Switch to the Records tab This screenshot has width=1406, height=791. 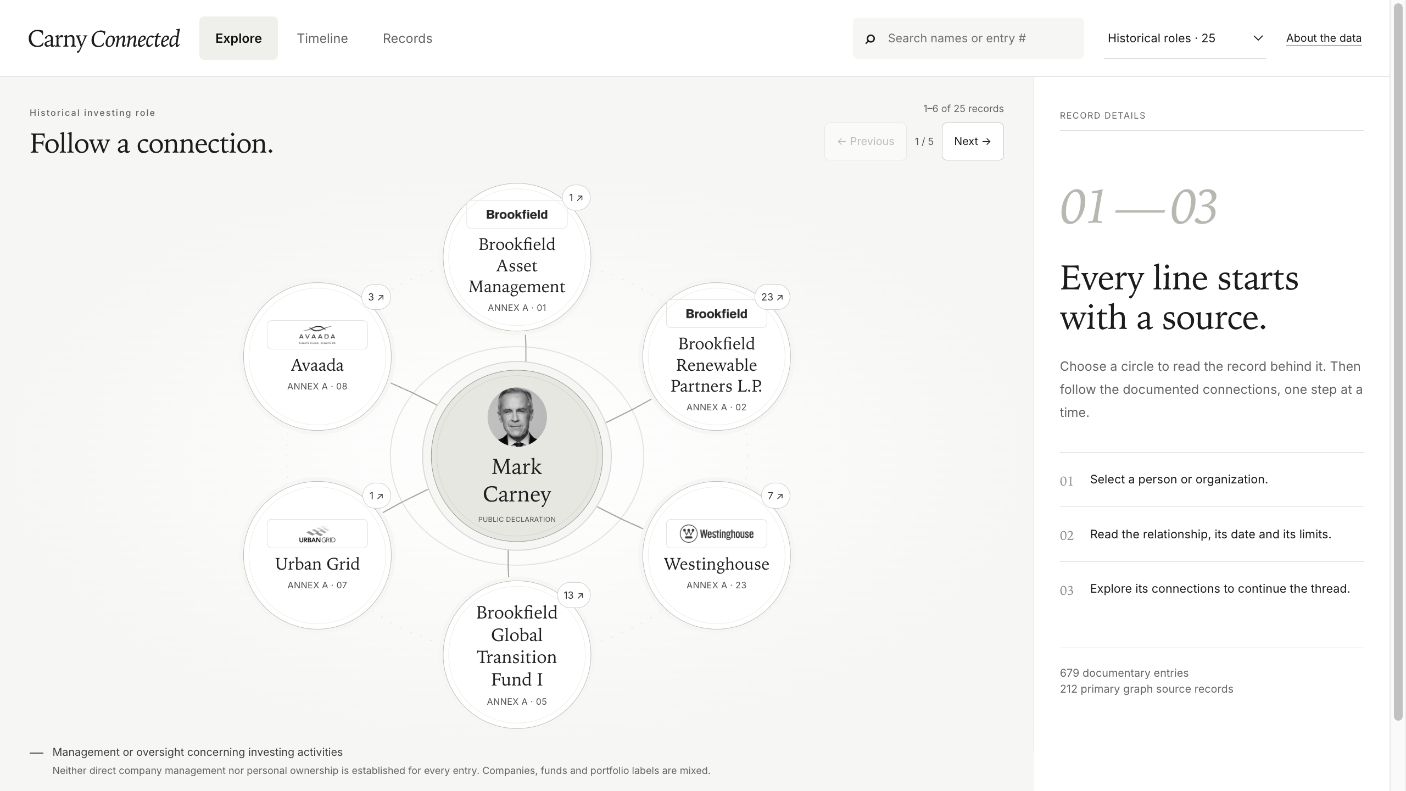pos(407,38)
